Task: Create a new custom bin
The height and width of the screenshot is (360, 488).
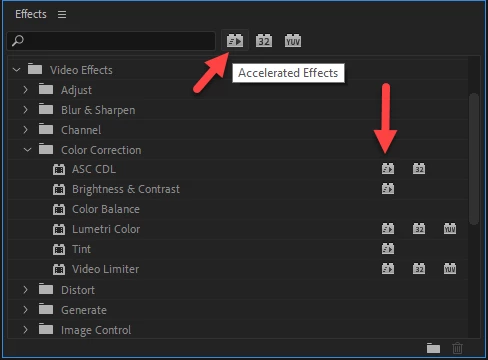Action: (x=433, y=348)
